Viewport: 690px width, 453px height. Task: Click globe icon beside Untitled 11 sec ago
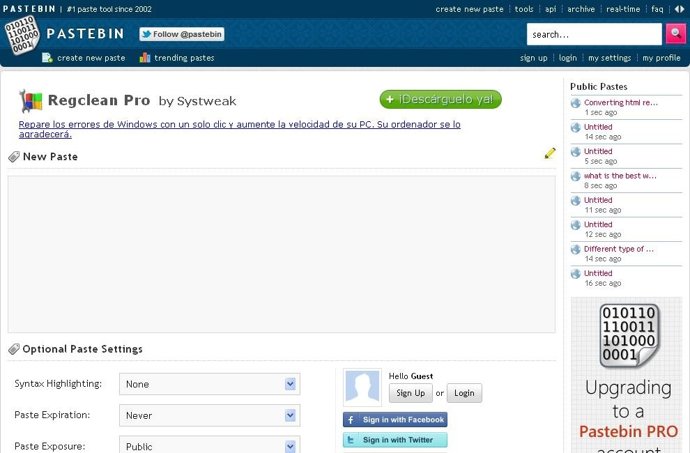(x=576, y=201)
